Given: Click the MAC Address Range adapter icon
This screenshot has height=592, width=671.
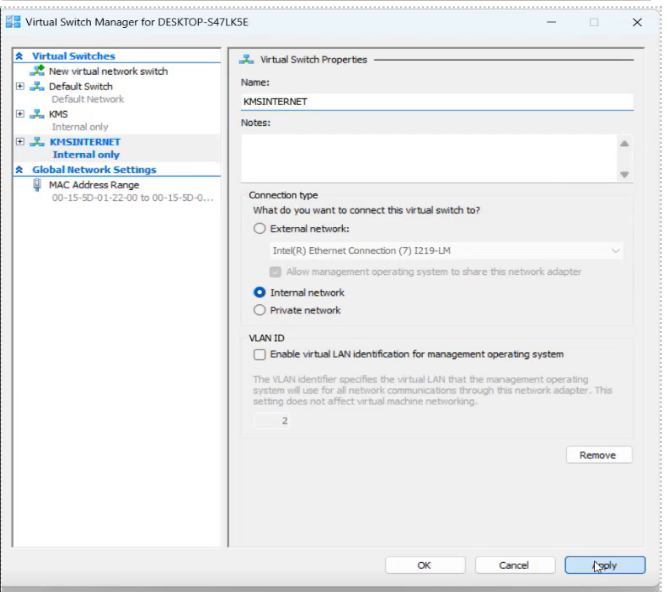Looking at the screenshot, I should click(37, 185).
